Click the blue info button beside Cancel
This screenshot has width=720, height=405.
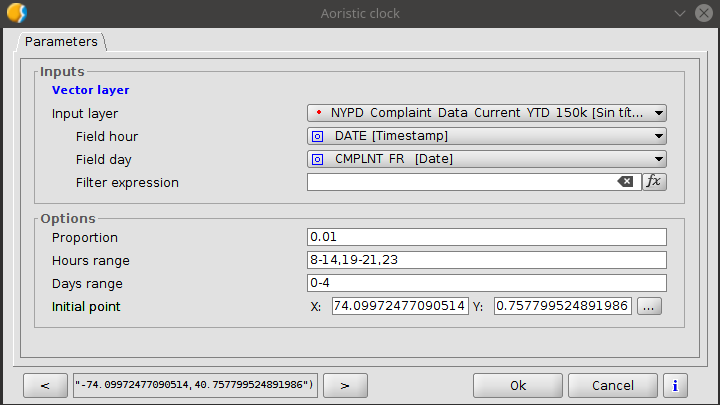tap(676, 385)
